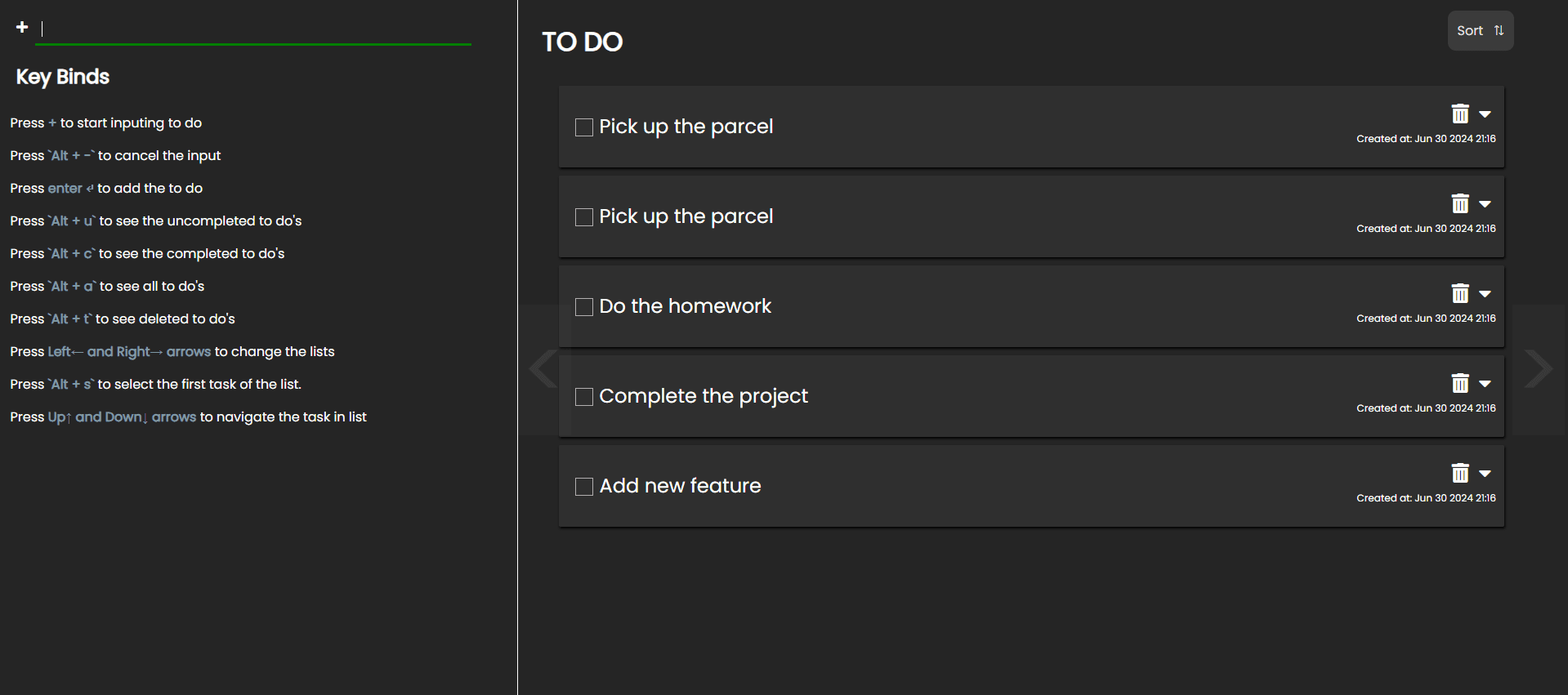
Task: Click the up-down arrows icon on Sort
Action: coord(1499,30)
